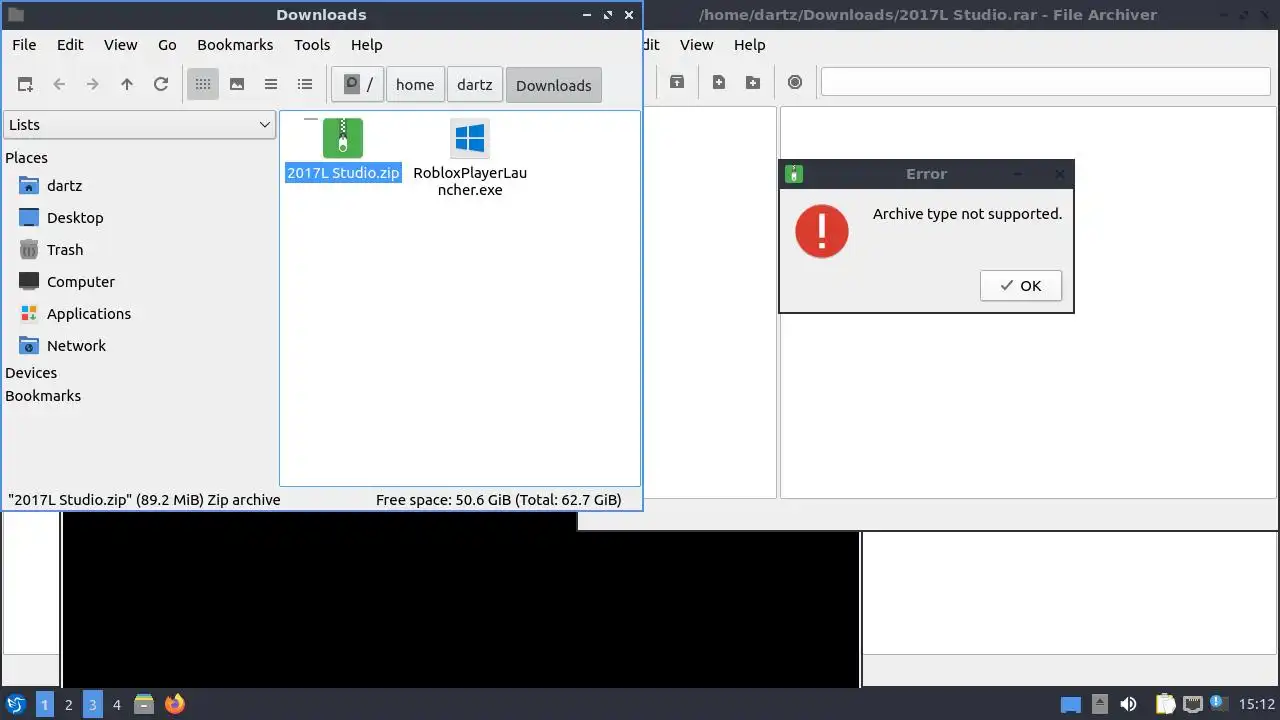This screenshot has width=1280, height=720.
Task: Navigate to 'dartz' in the path bar
Action: (x=475, y=85)
